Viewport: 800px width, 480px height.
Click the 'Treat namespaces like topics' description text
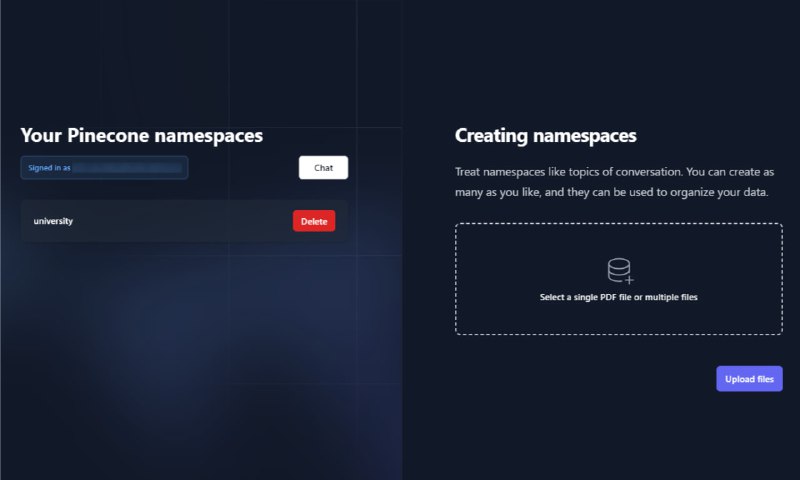pyautogui.click(x=614, y=182)
